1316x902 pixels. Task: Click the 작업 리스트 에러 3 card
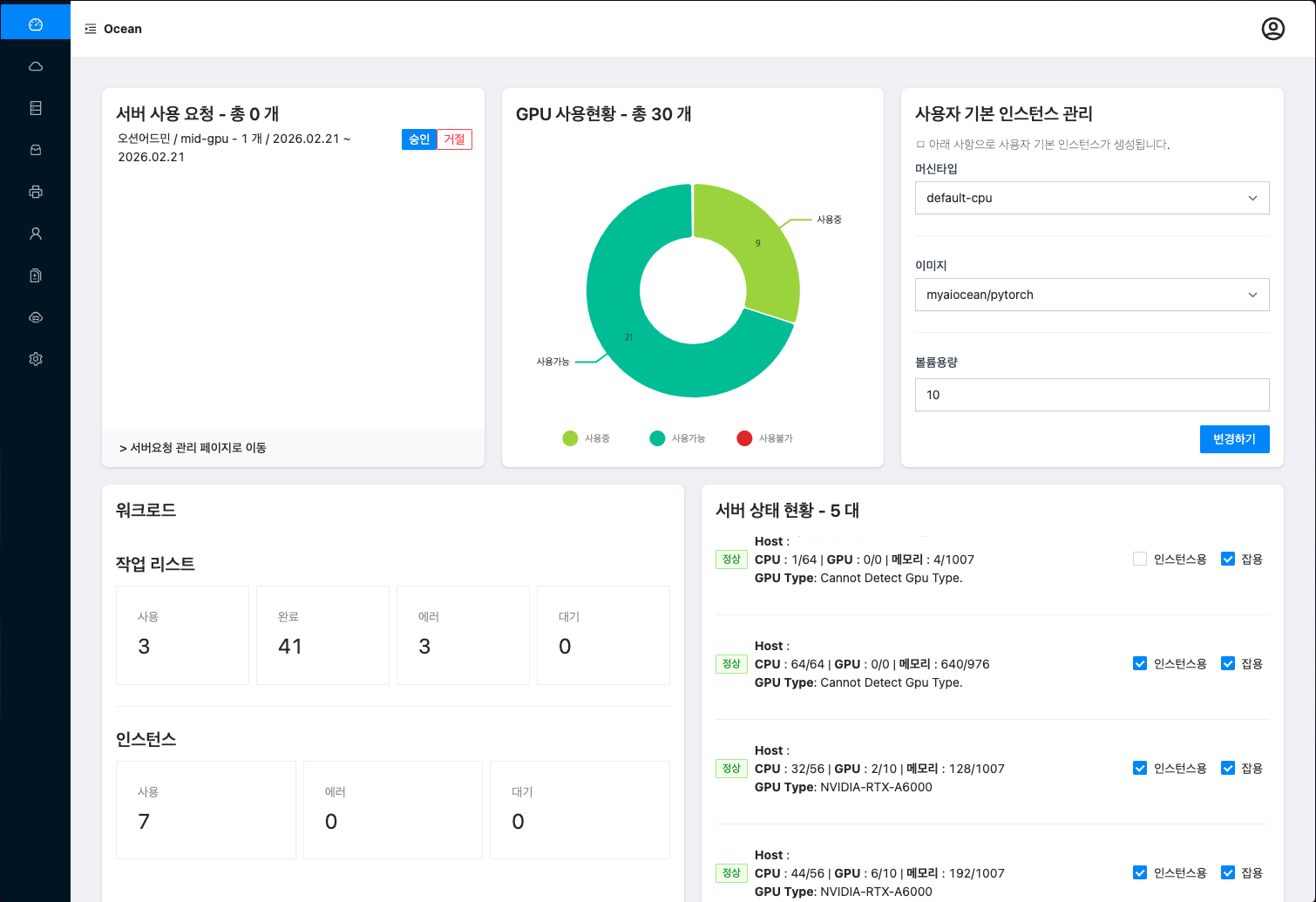463,635
